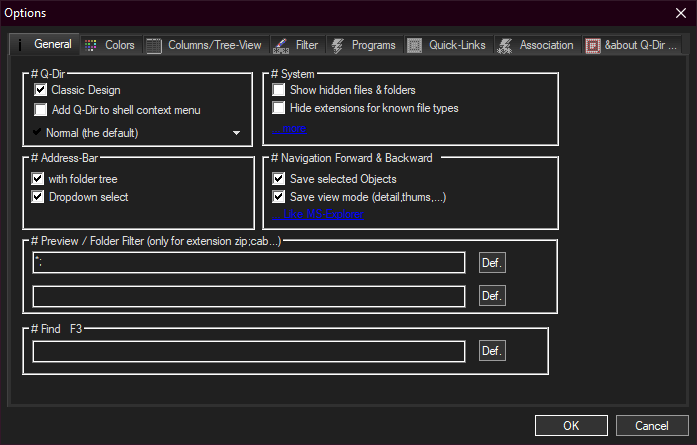This screenshot has height=445, width=697.
Task: Click Def. button in the Find F3 section
Action: 492,351
